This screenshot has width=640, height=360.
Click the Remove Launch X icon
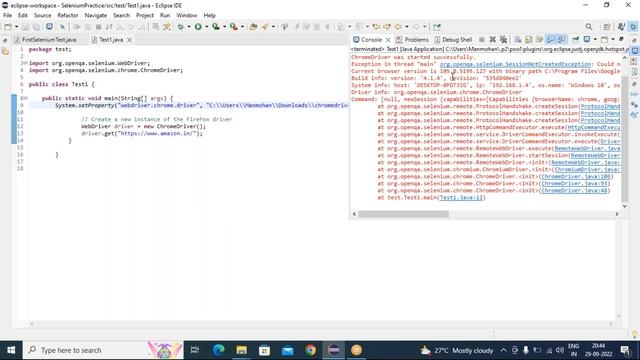coord(492,40)
